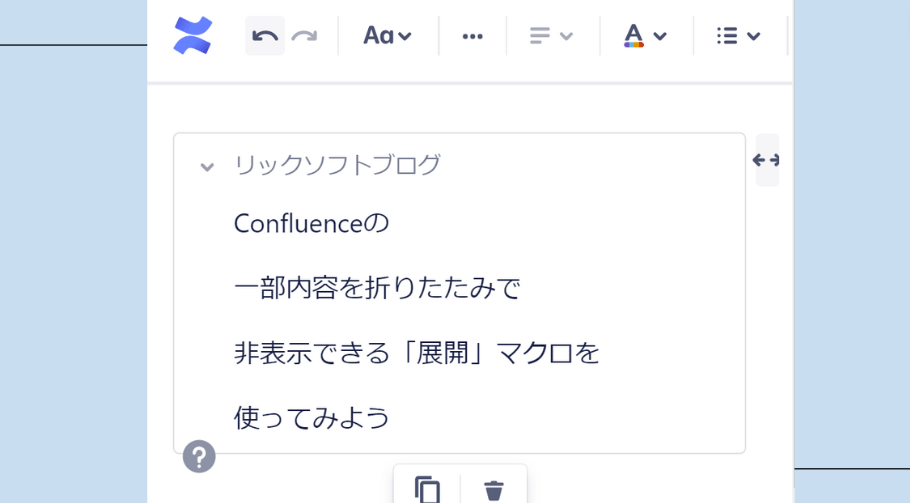Expand the chevron beside text color A
Image resolution: width=910 pixels, height=503 pixels.
click(660, 37)
